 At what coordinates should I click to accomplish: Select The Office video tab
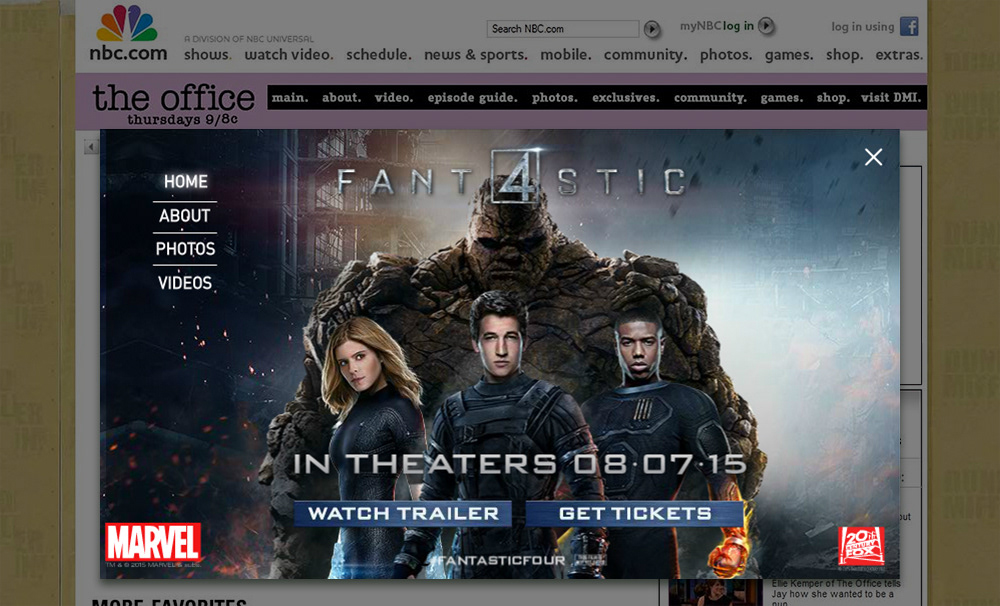tap(393, 98)
